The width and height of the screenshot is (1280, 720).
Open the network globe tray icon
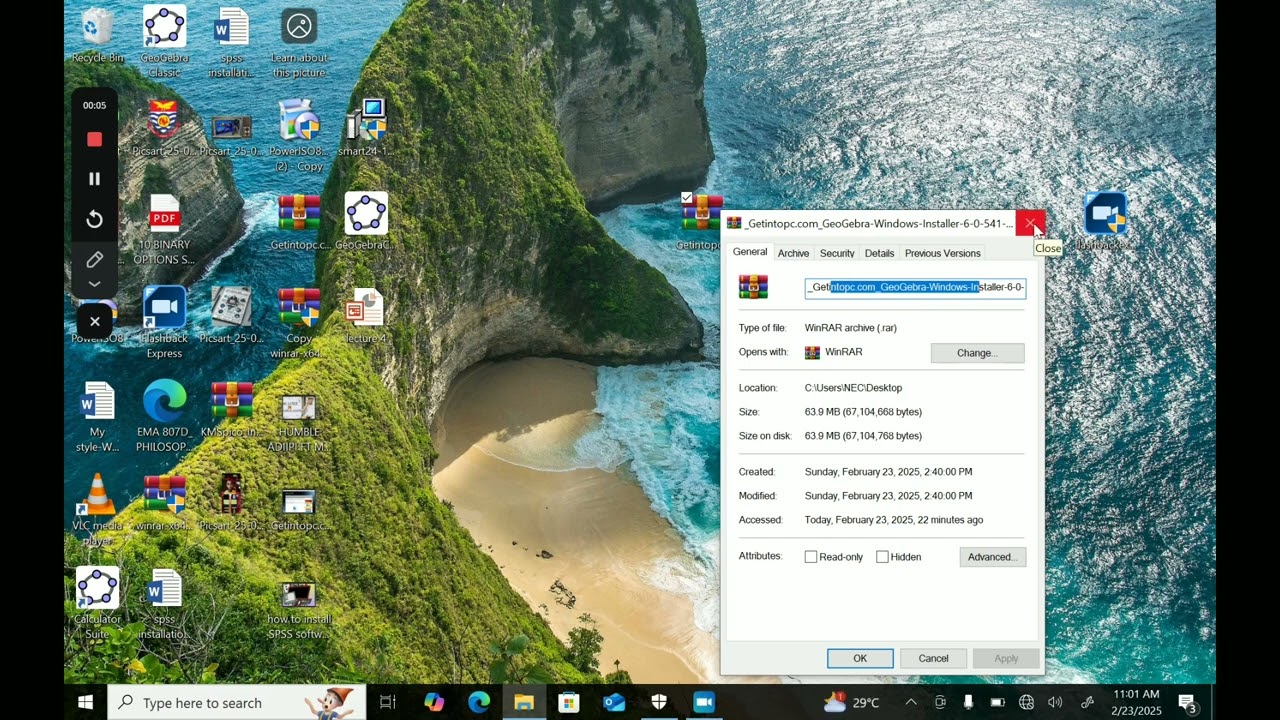(x=1026, y=702)
